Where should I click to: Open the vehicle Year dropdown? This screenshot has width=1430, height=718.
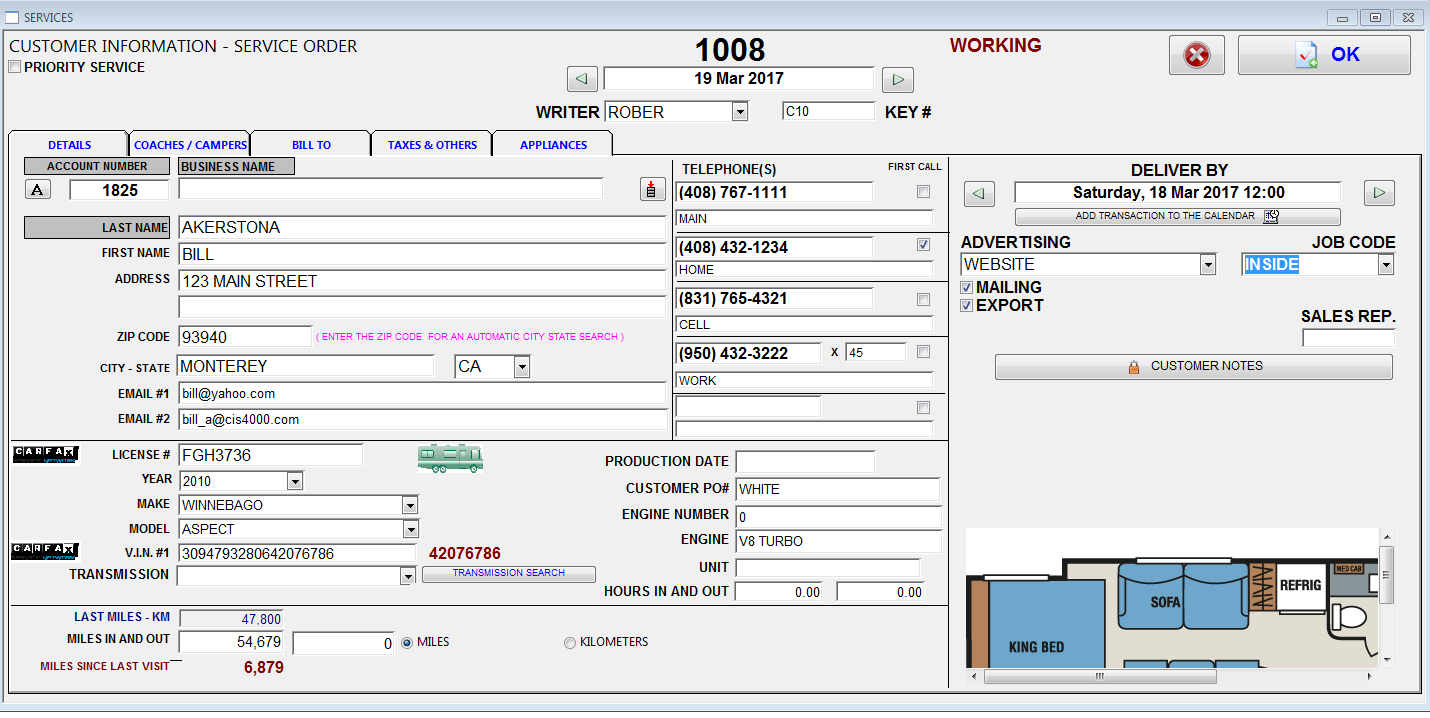tap(294, 481)
